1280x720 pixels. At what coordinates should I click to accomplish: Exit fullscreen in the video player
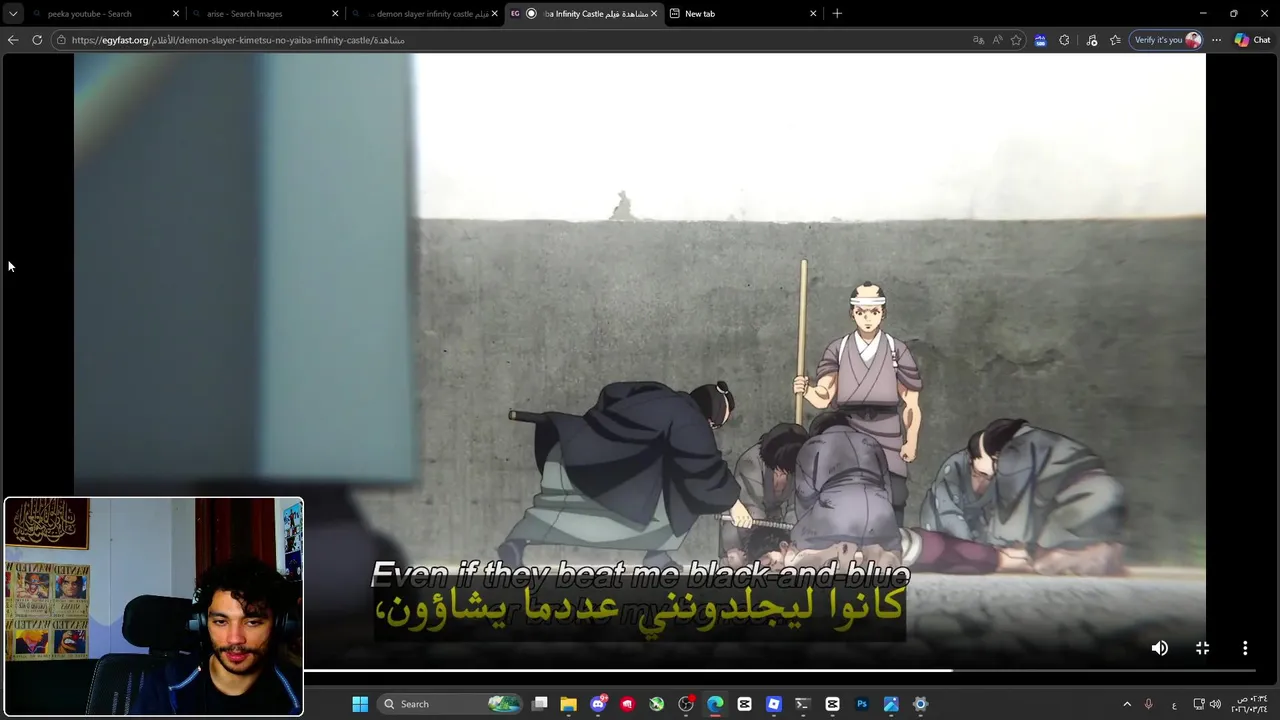click(x=1202, y=648)
